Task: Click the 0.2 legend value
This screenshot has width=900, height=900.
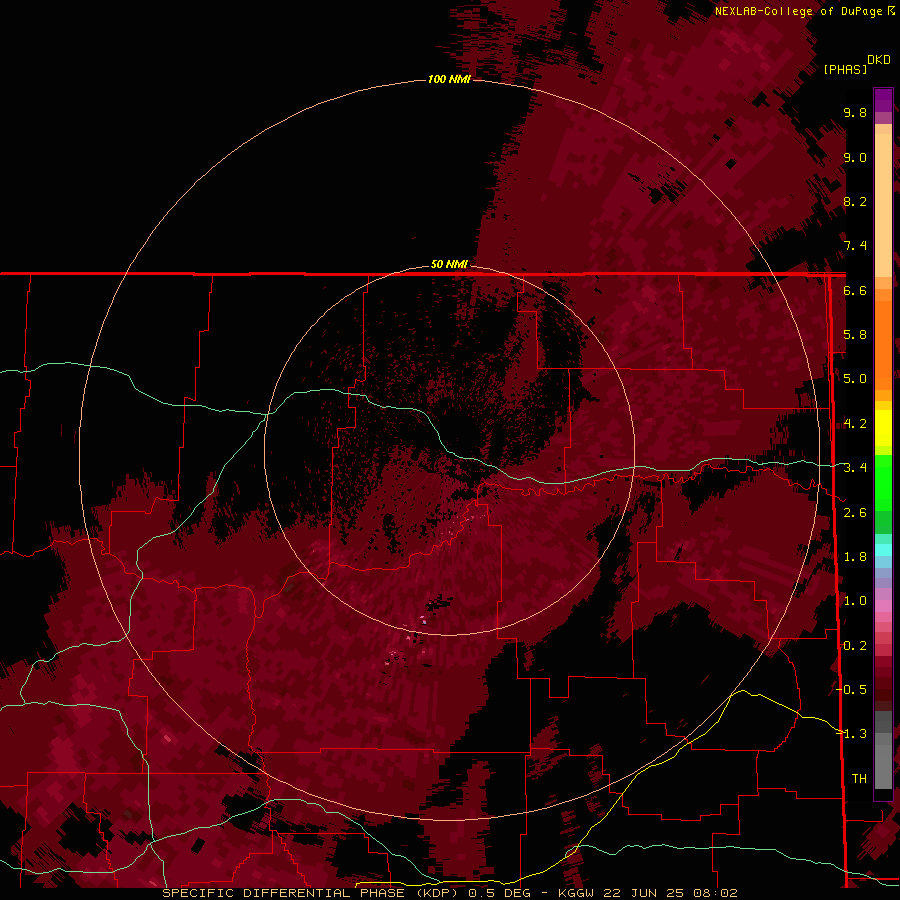Action: tap(855, 646)
